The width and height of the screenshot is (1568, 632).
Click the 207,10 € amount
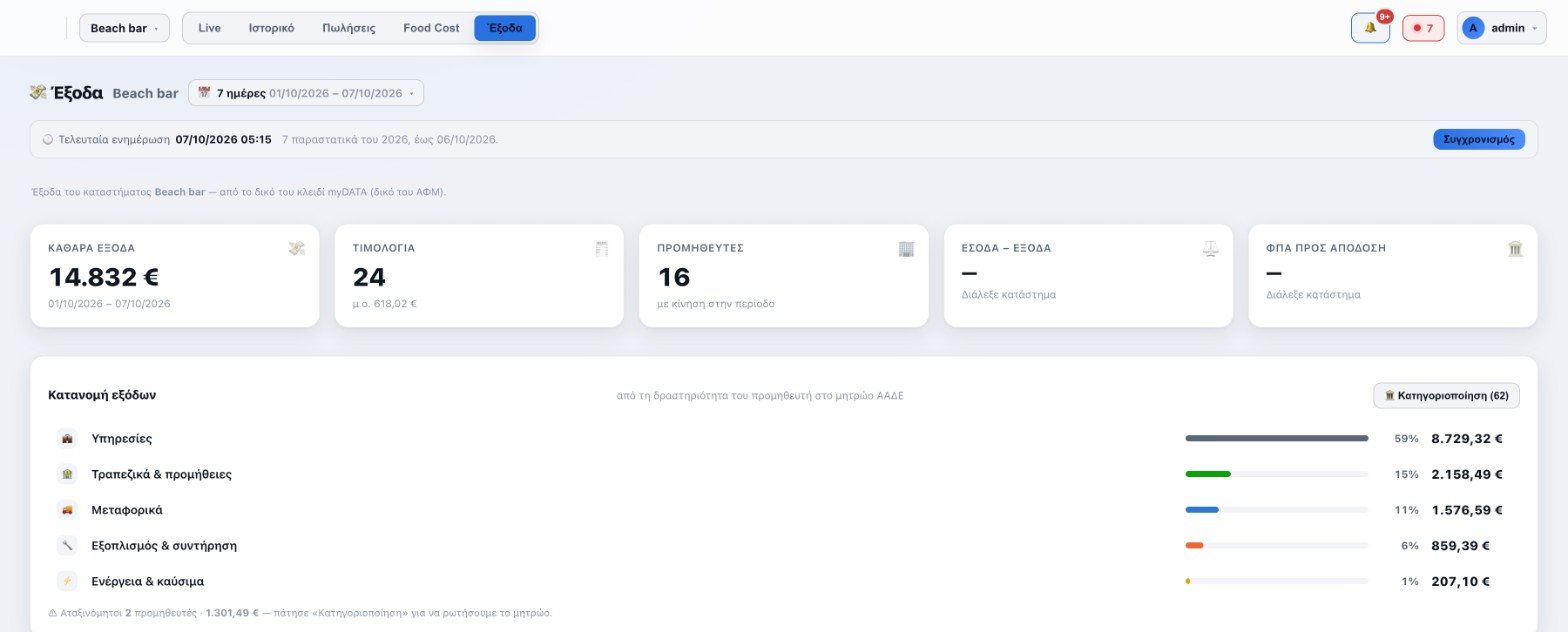pyautogui.click(x=1461, y=581)
